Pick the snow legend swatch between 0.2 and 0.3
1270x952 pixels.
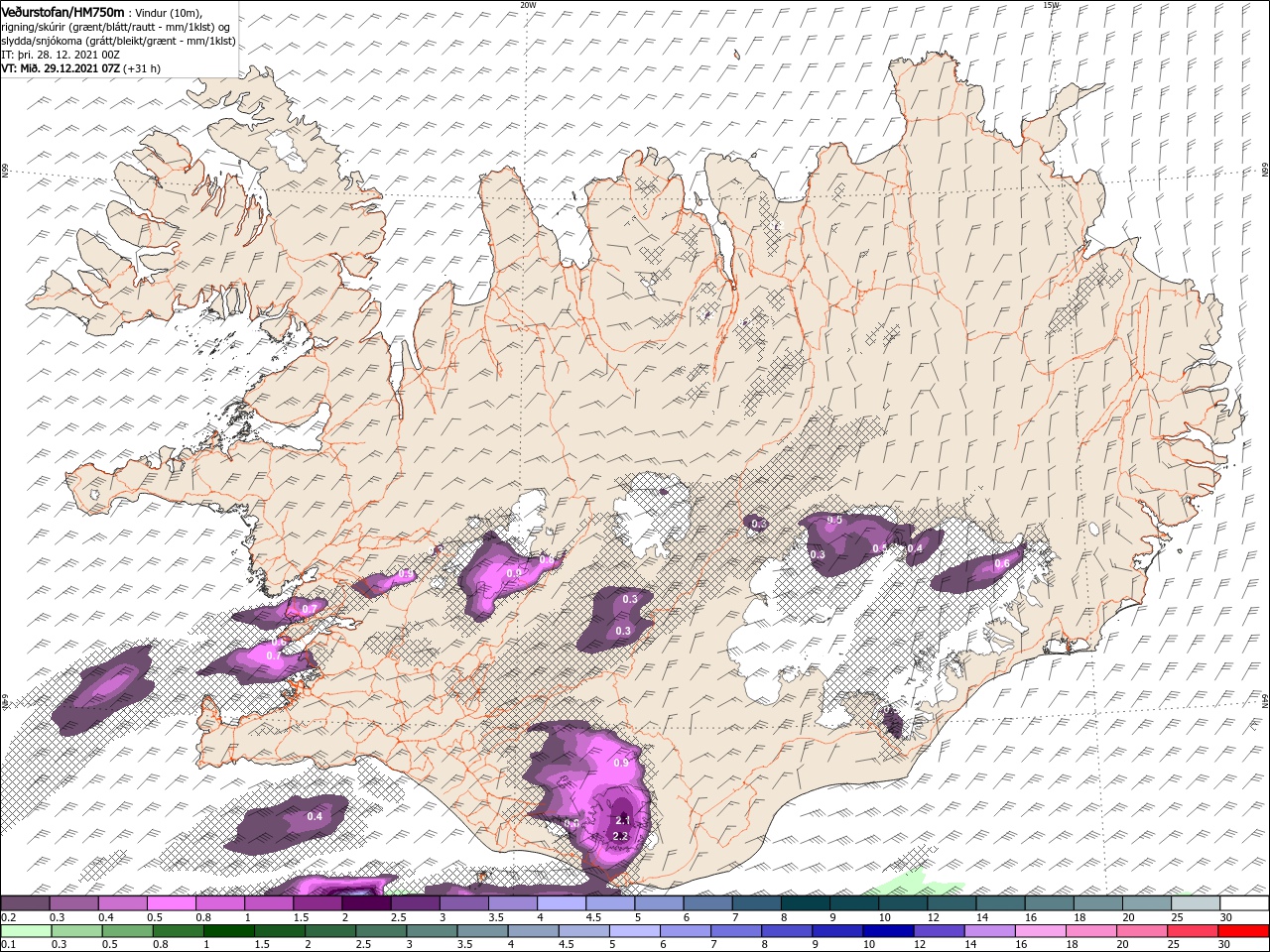[25, 903]
